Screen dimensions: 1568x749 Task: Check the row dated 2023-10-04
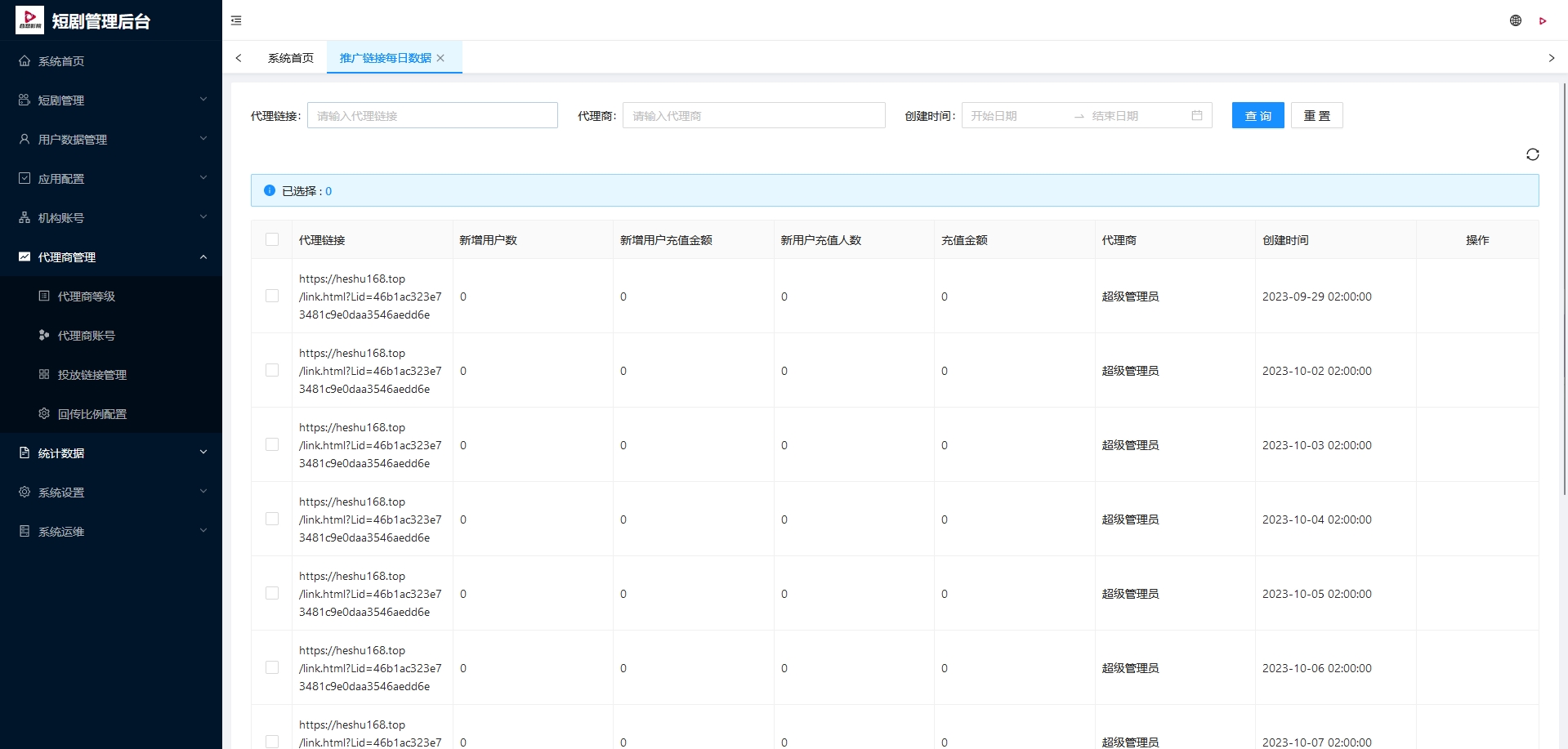(272, 519)
